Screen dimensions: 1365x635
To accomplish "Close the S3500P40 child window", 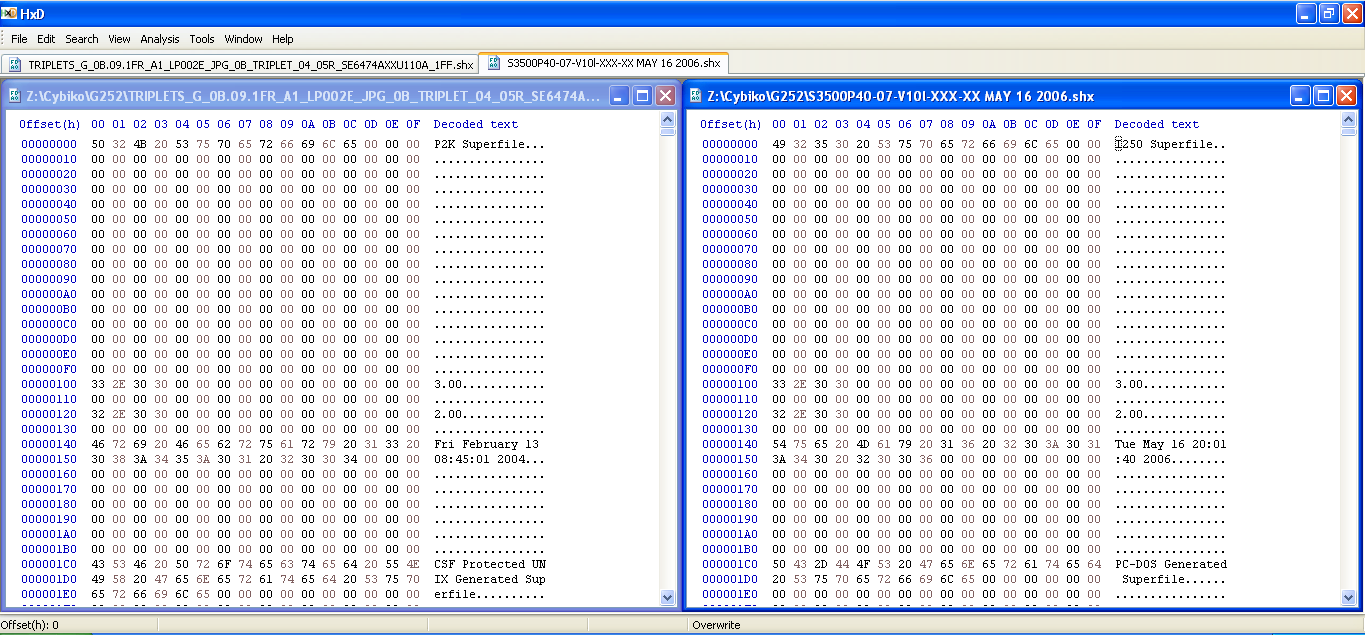I will tap(1346, 96).
